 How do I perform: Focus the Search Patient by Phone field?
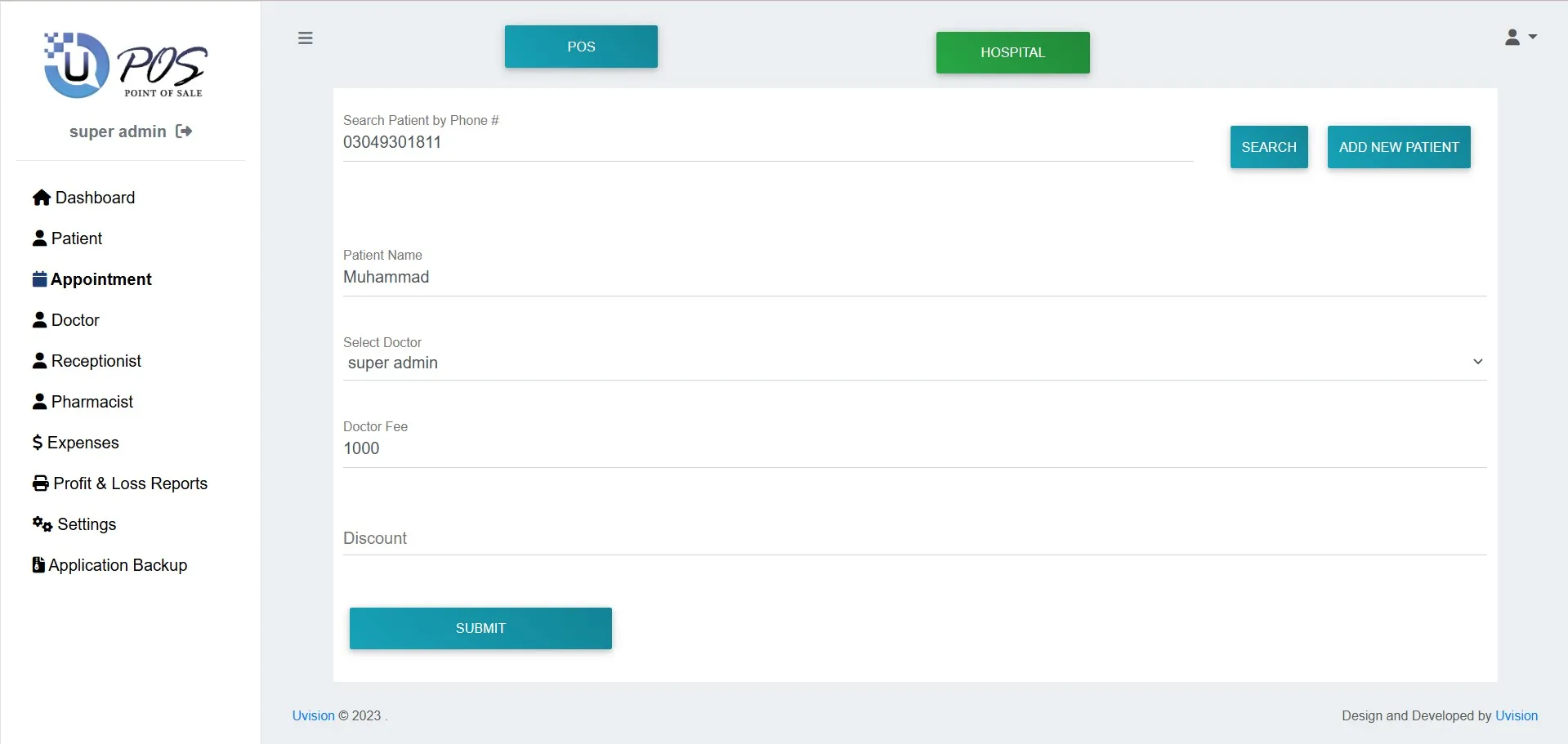[768, 142]
